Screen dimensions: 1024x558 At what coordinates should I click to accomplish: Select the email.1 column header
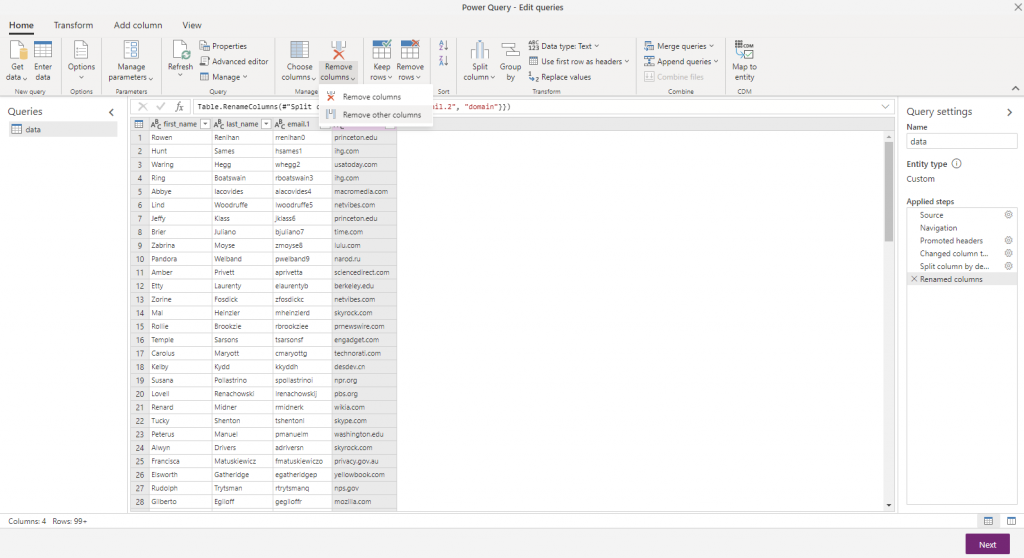298,123
